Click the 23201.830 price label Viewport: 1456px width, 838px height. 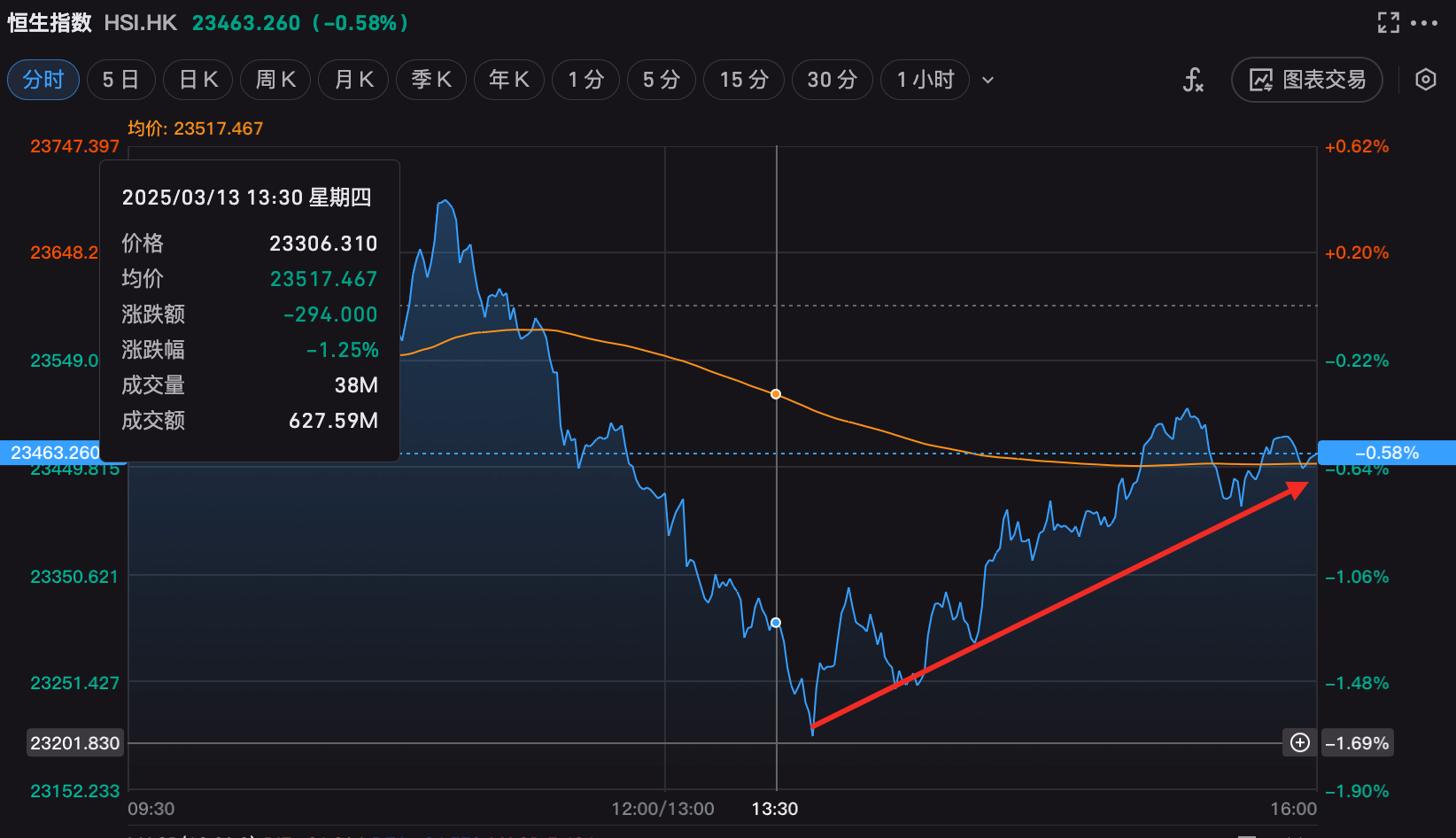(75, 743)
